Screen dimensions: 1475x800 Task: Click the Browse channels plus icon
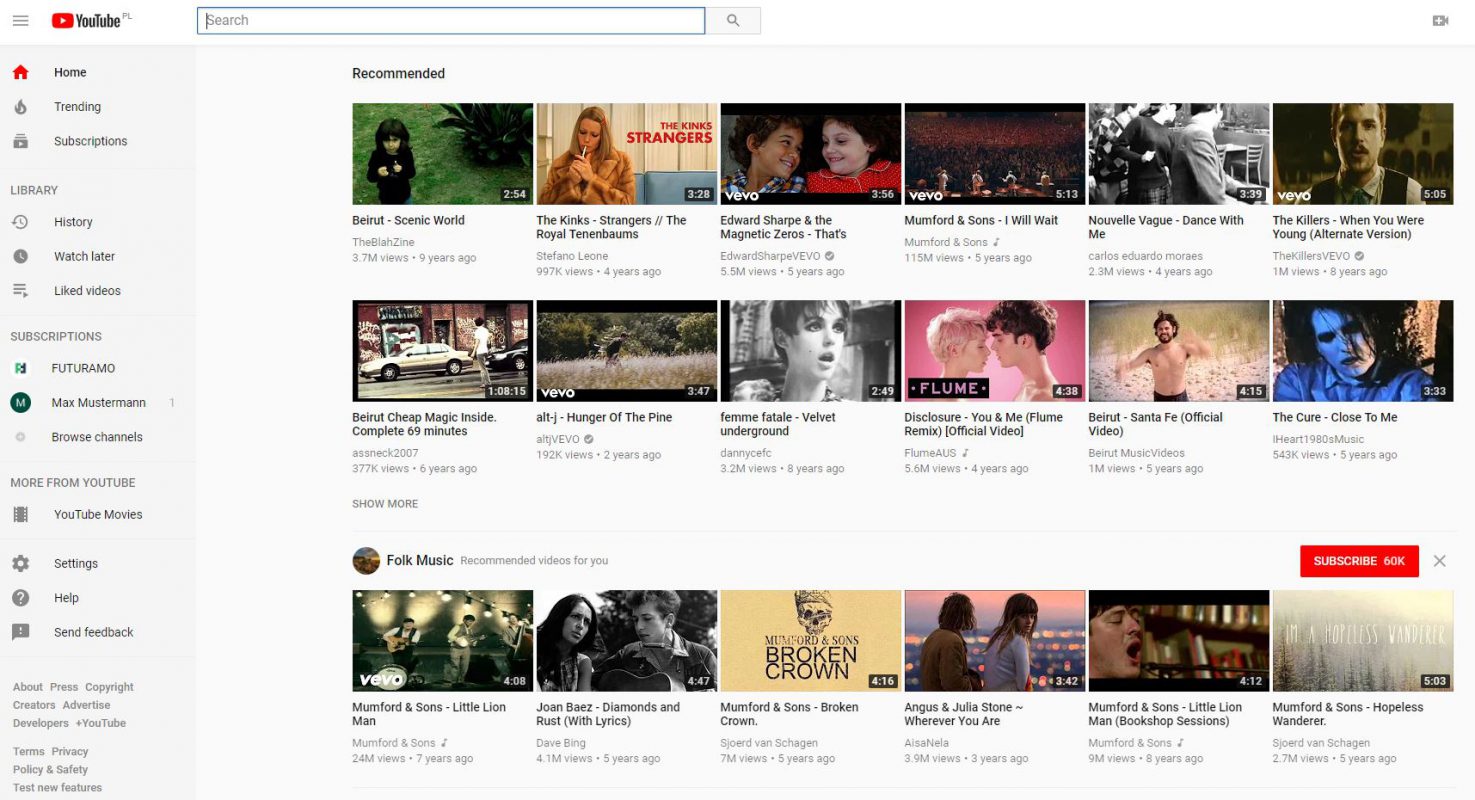pos(20,437)
